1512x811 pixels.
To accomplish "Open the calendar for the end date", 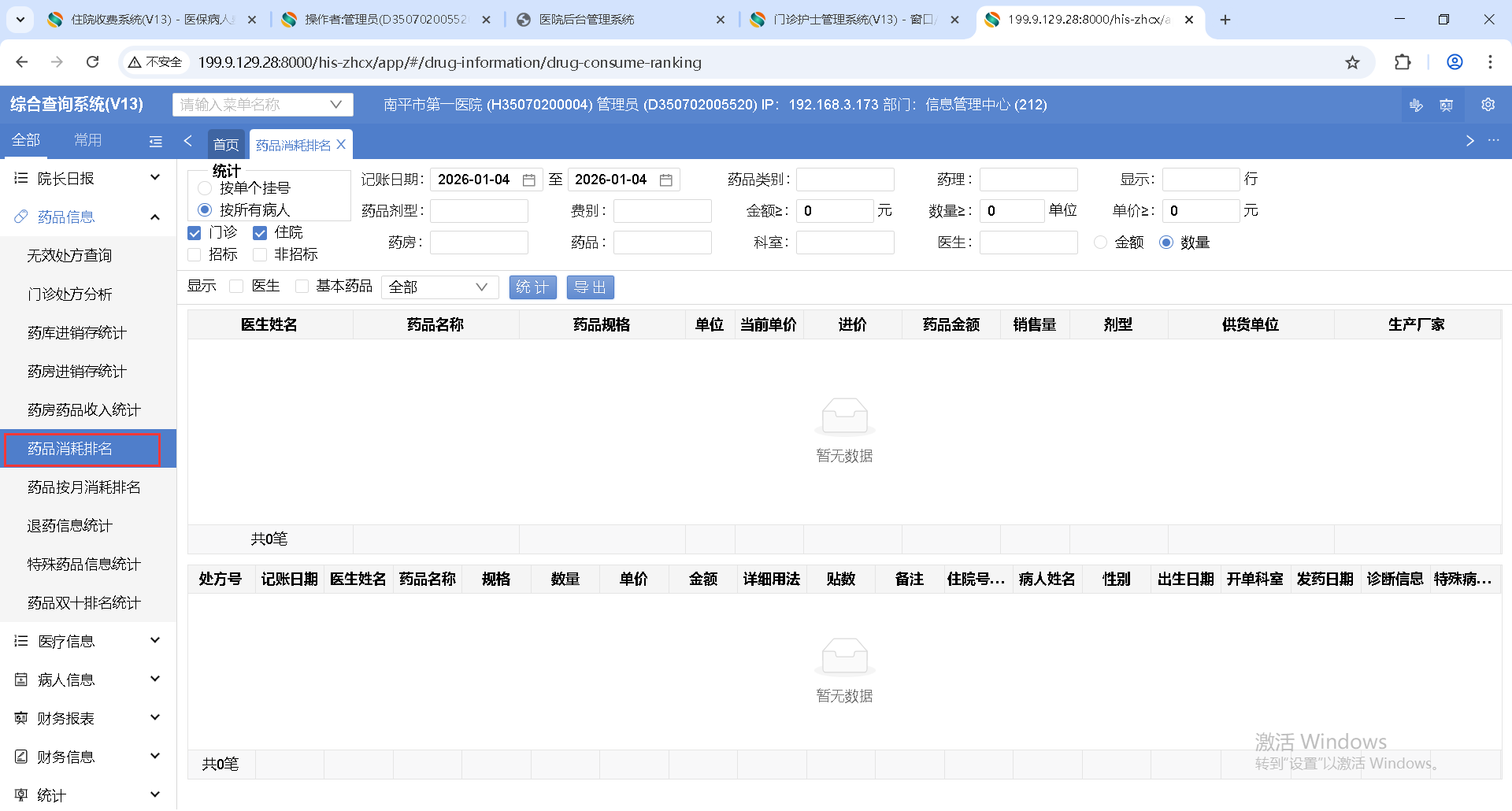I will (666, 180).
